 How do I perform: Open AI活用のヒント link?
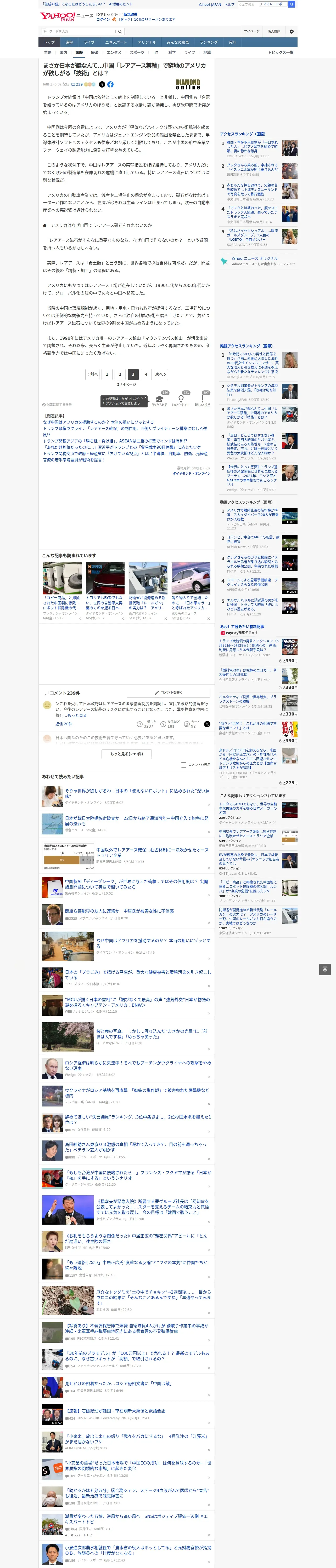click(121, 4)
